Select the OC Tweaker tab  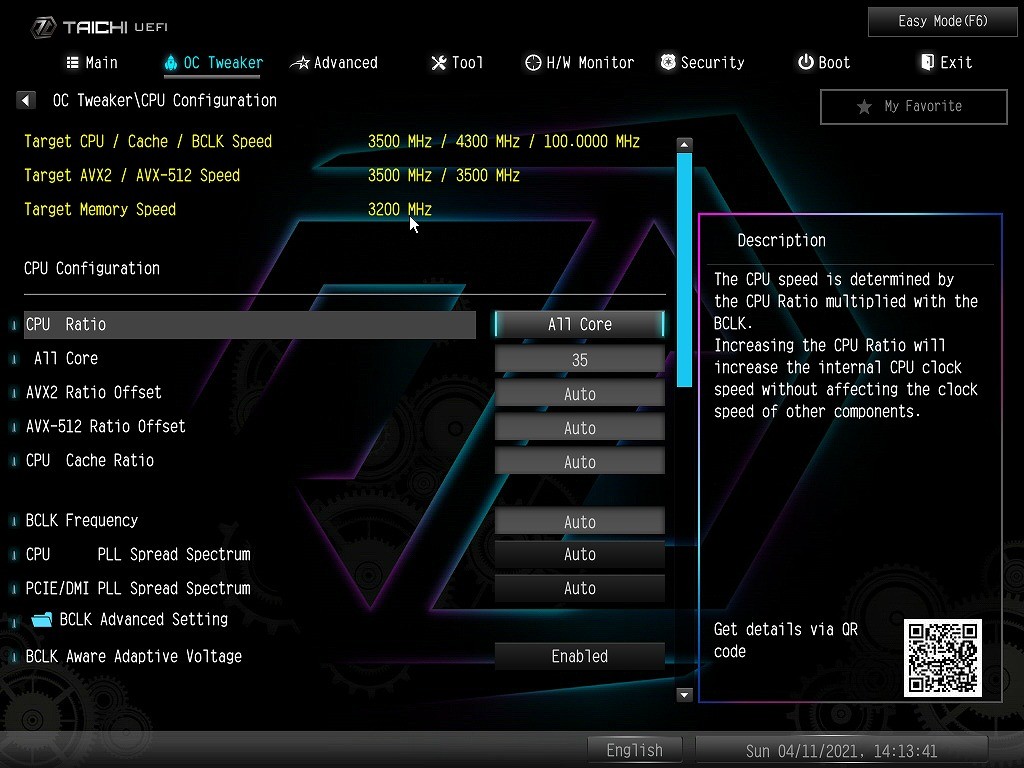213,63
